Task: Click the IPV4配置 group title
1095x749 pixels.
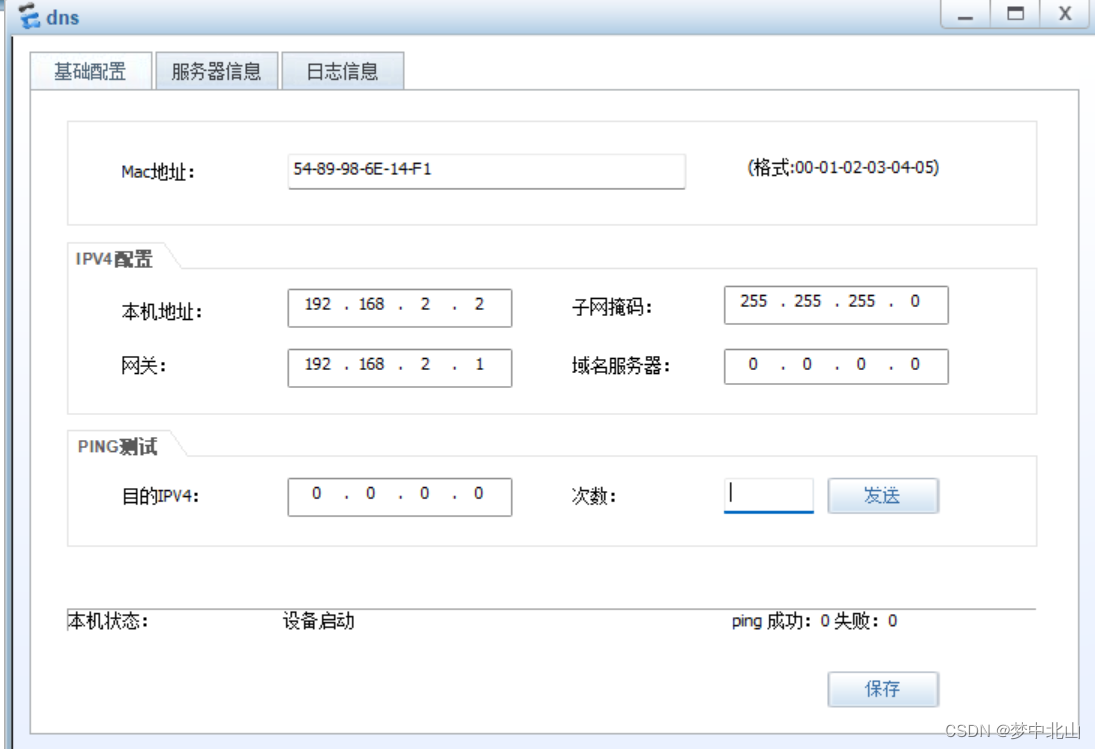Action: (114, 259)
